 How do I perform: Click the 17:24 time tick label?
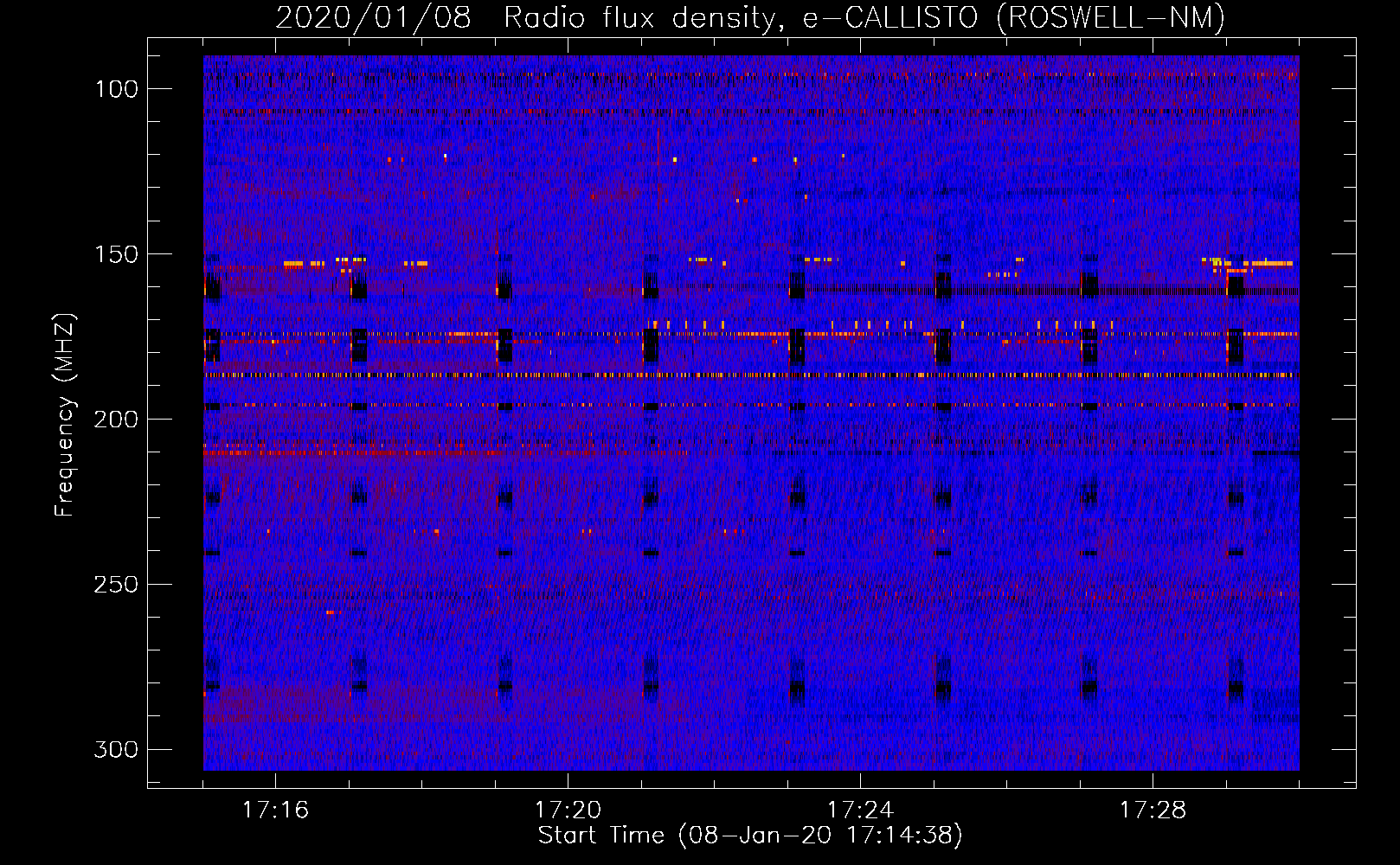click(860, 811)
